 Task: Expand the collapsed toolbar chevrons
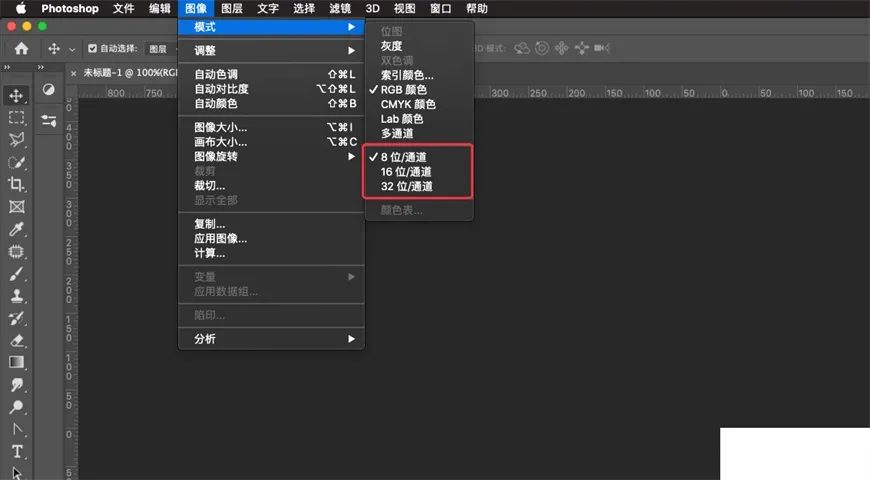pyautogui.click(x=7, y=67)
